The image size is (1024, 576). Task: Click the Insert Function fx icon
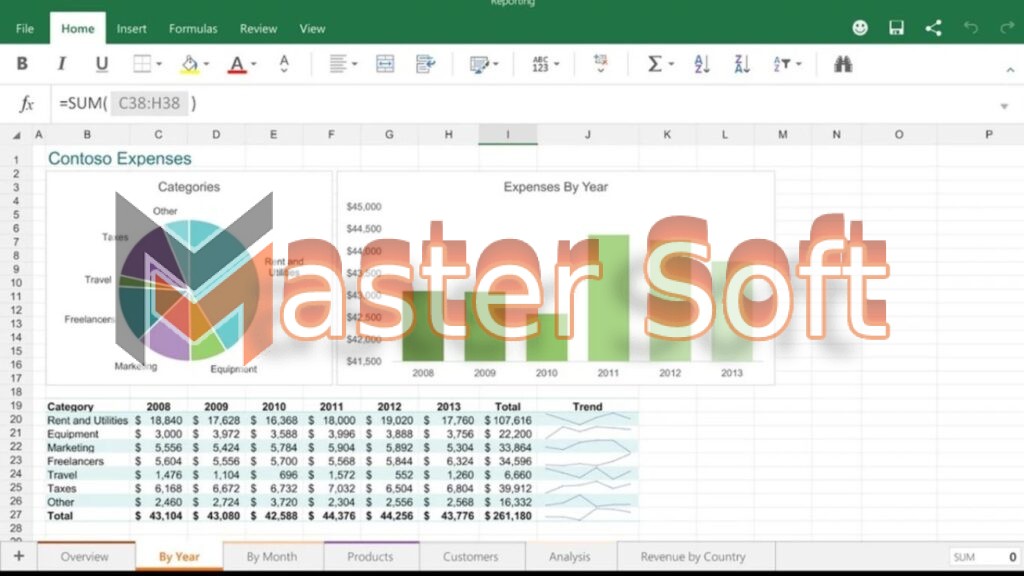tap(25, 103)
